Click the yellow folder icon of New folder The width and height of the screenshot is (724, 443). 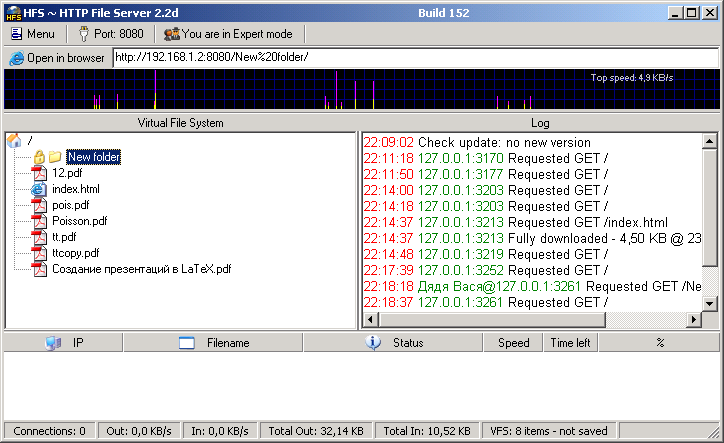[55, 157]
